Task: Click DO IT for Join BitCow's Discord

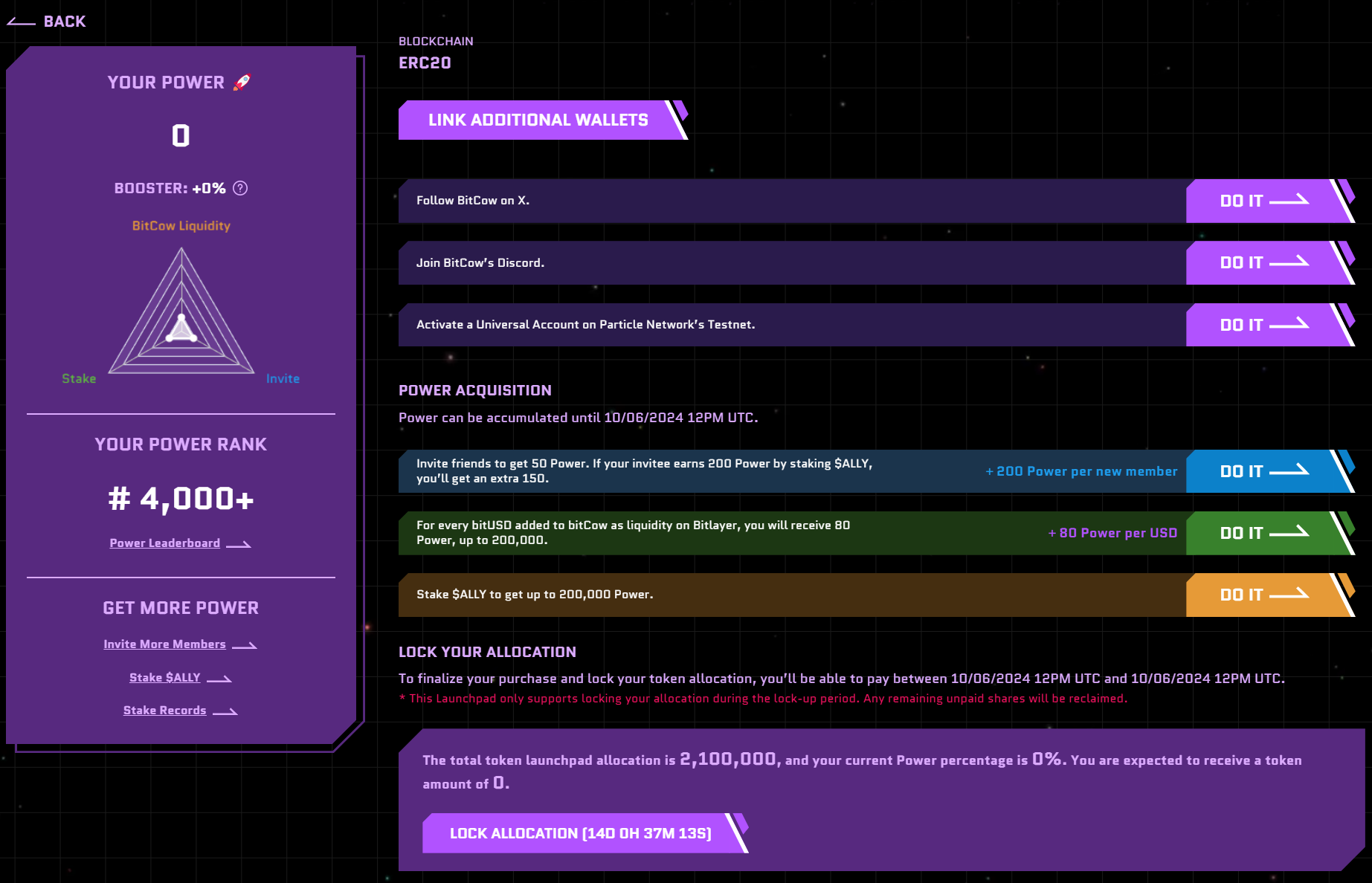Action: tap(1269, 262)
